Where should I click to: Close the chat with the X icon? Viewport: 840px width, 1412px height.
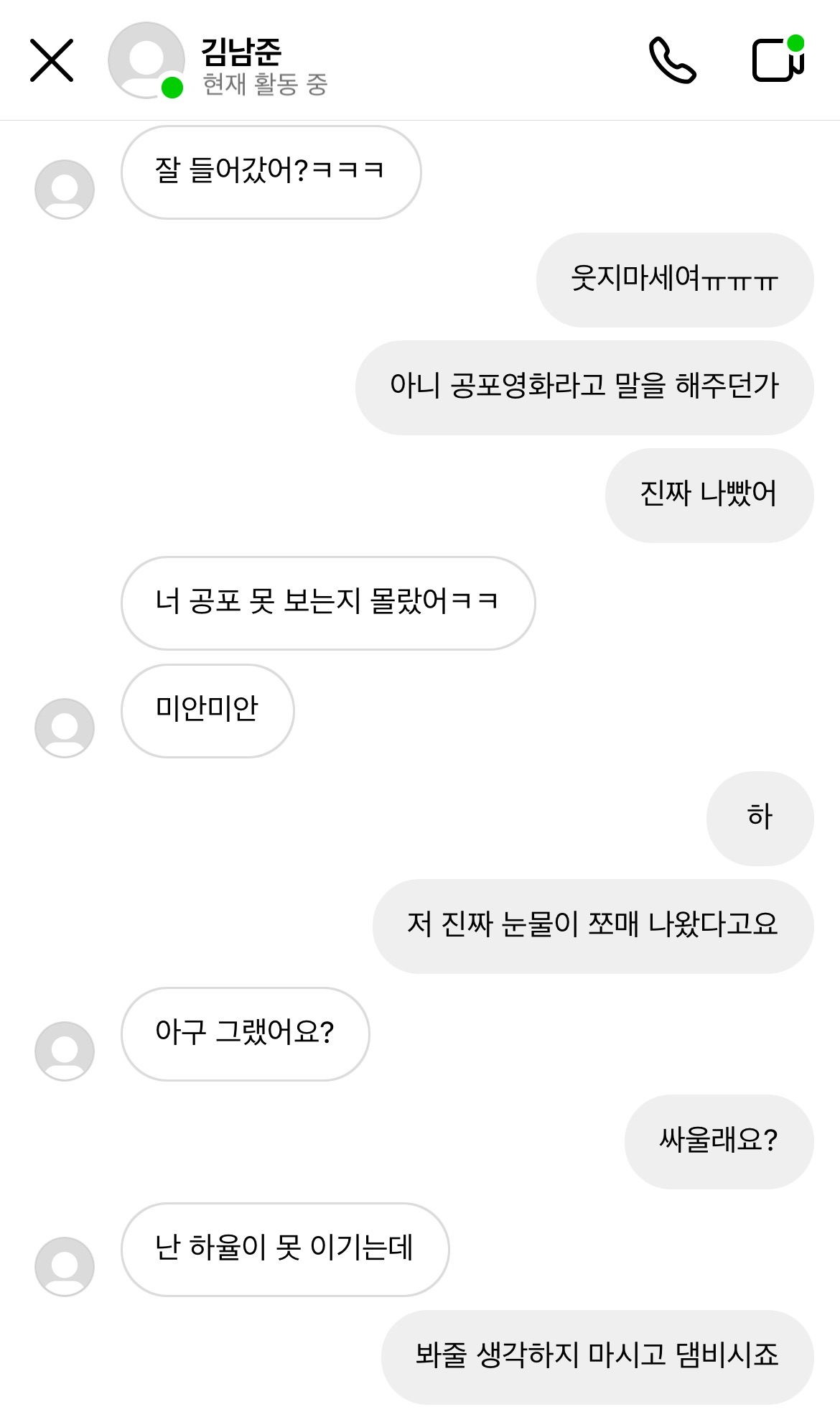[x=52, y=60]
